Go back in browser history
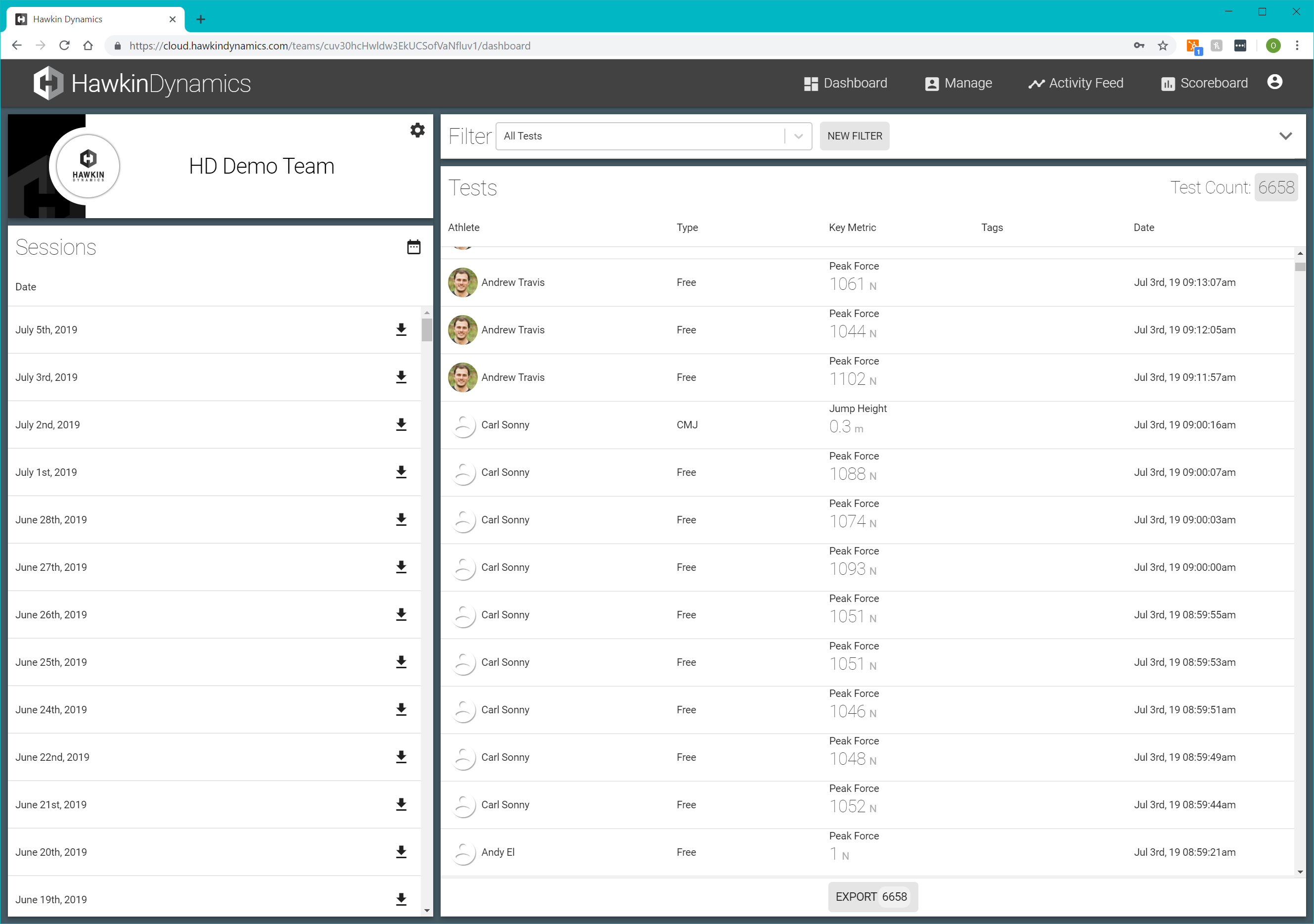Image resolution: width=1314 pixels, height=924 pixels. point(17,45)
